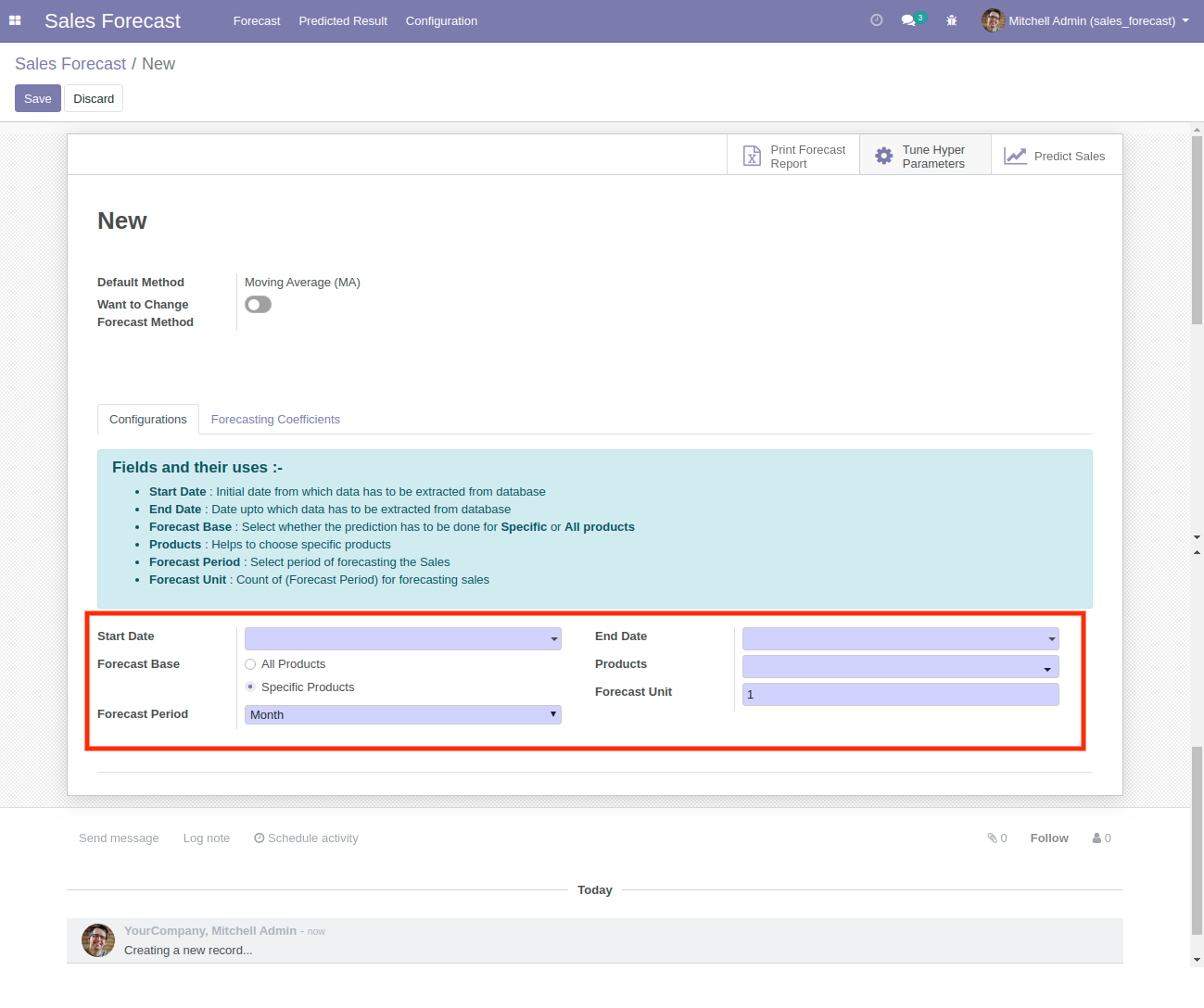
Task: Open the apps grid menu icon
Action: 15,20
